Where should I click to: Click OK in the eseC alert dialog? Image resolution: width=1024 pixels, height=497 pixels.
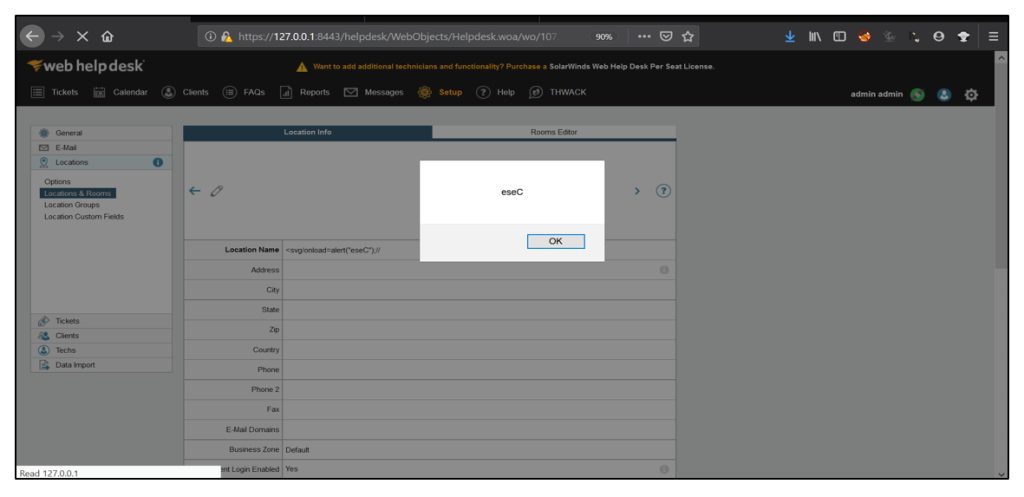[555, 241]
